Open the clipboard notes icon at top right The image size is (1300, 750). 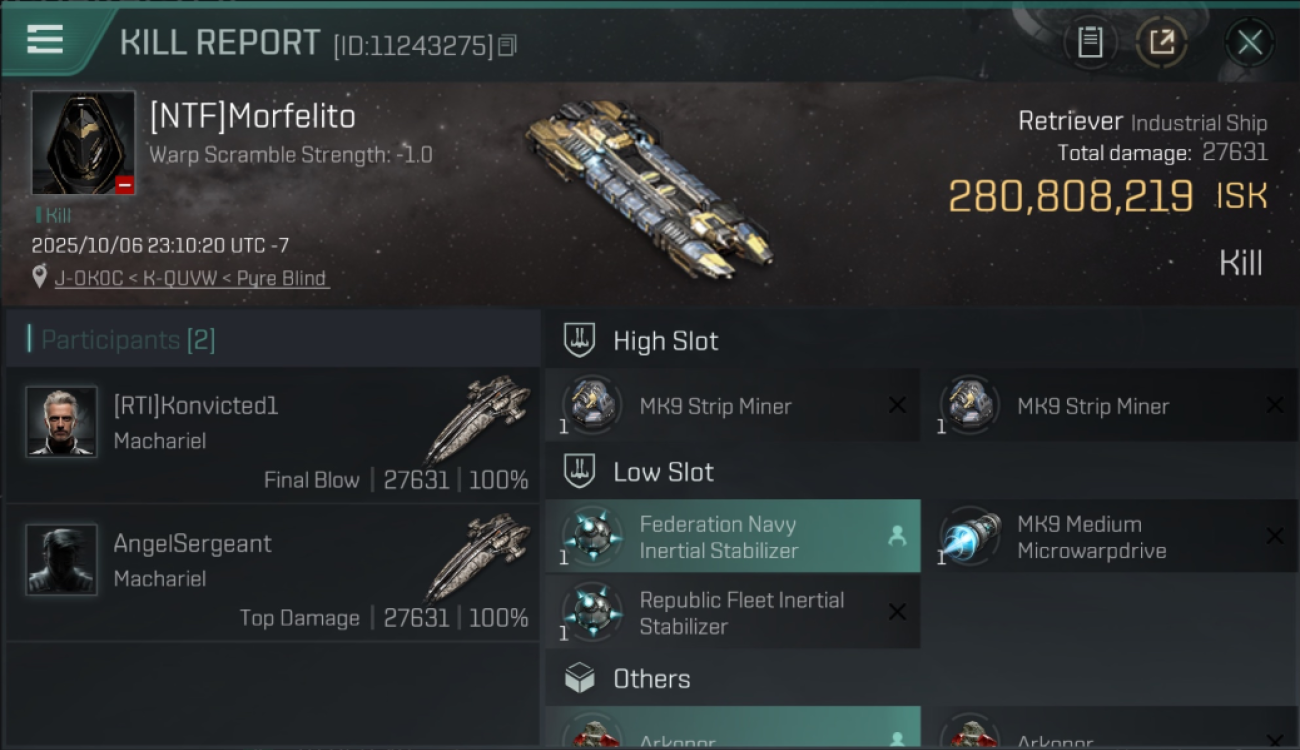tap(1090, 43)
